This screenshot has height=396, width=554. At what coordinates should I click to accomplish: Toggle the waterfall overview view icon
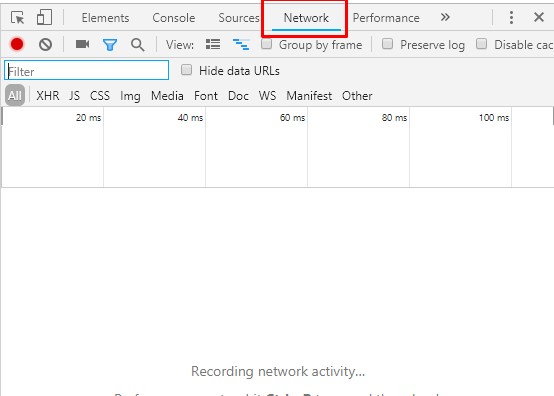(x=241, y=45)
